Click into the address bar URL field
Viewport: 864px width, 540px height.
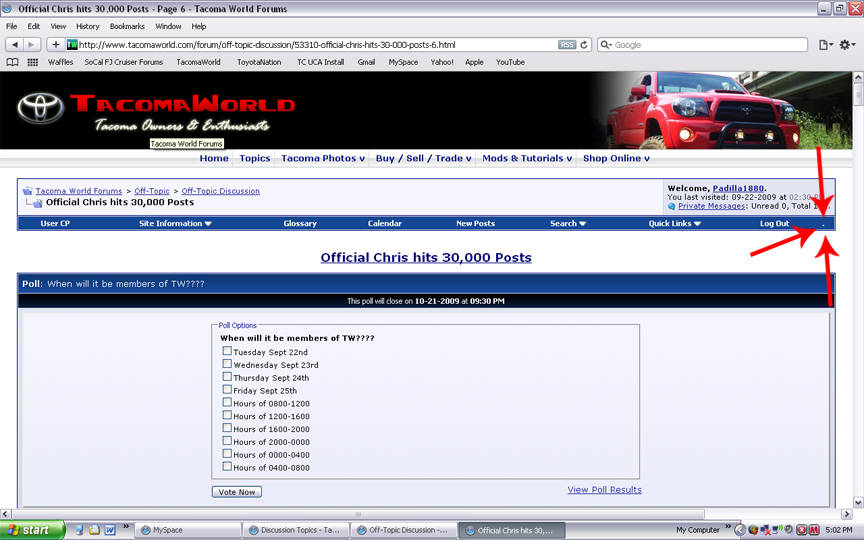[317, 45]
